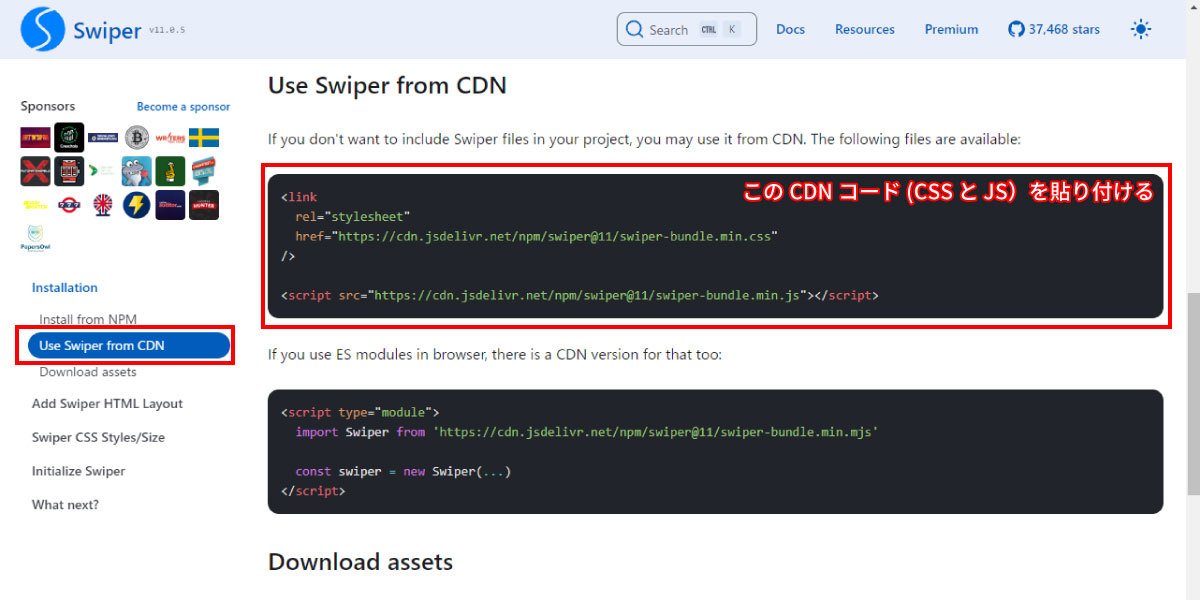
Task: Click the search magnifier icon
Action: point(634,29)
